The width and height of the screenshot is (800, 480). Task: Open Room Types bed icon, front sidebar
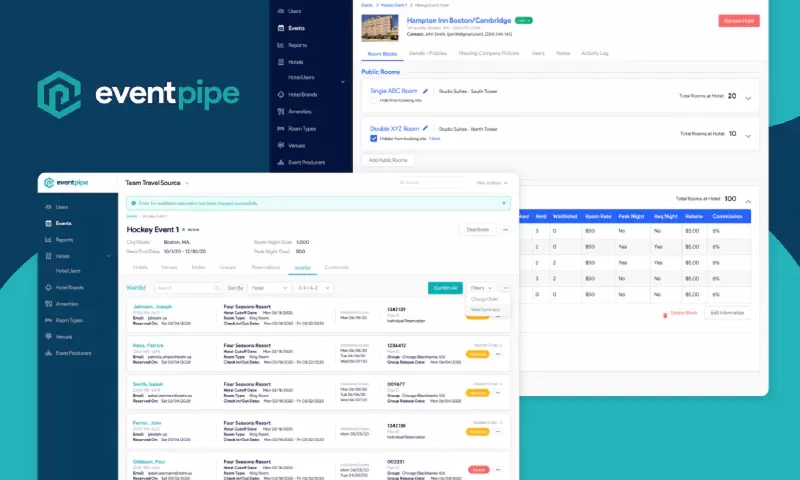(x=48, y=320)
